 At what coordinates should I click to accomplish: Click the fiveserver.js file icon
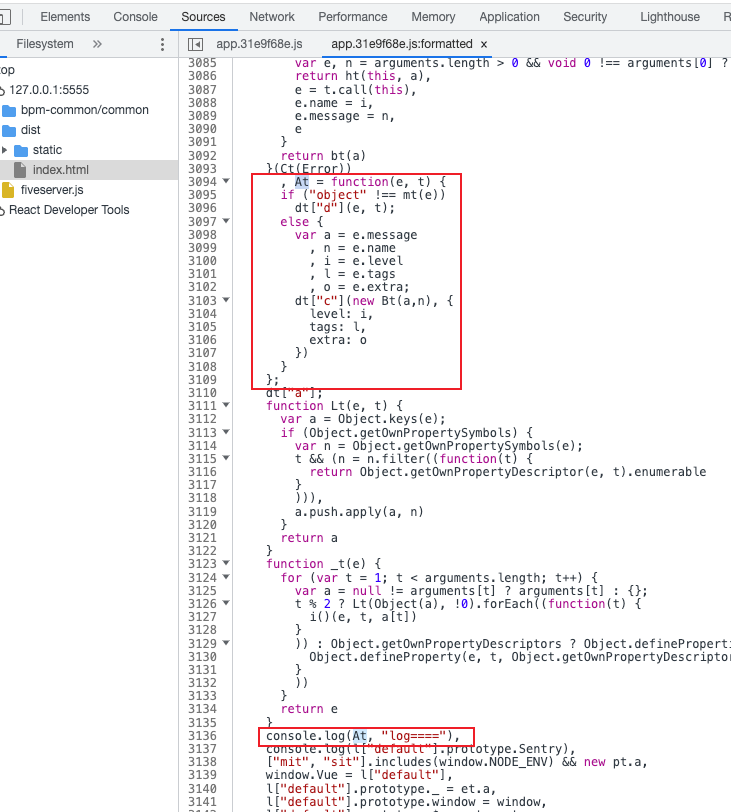pyautogui.click(x=9, y=190)
